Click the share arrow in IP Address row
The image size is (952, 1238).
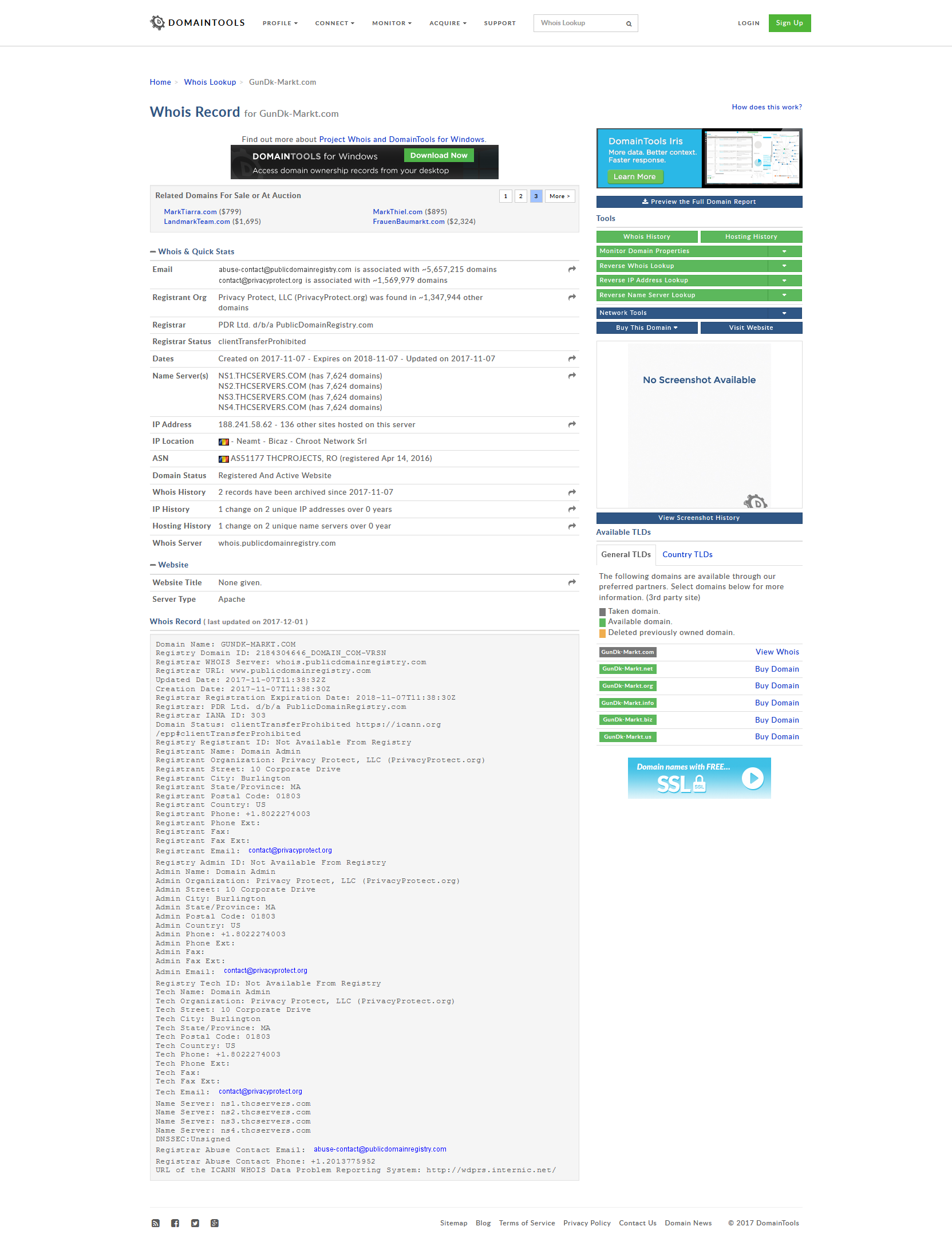571,424
